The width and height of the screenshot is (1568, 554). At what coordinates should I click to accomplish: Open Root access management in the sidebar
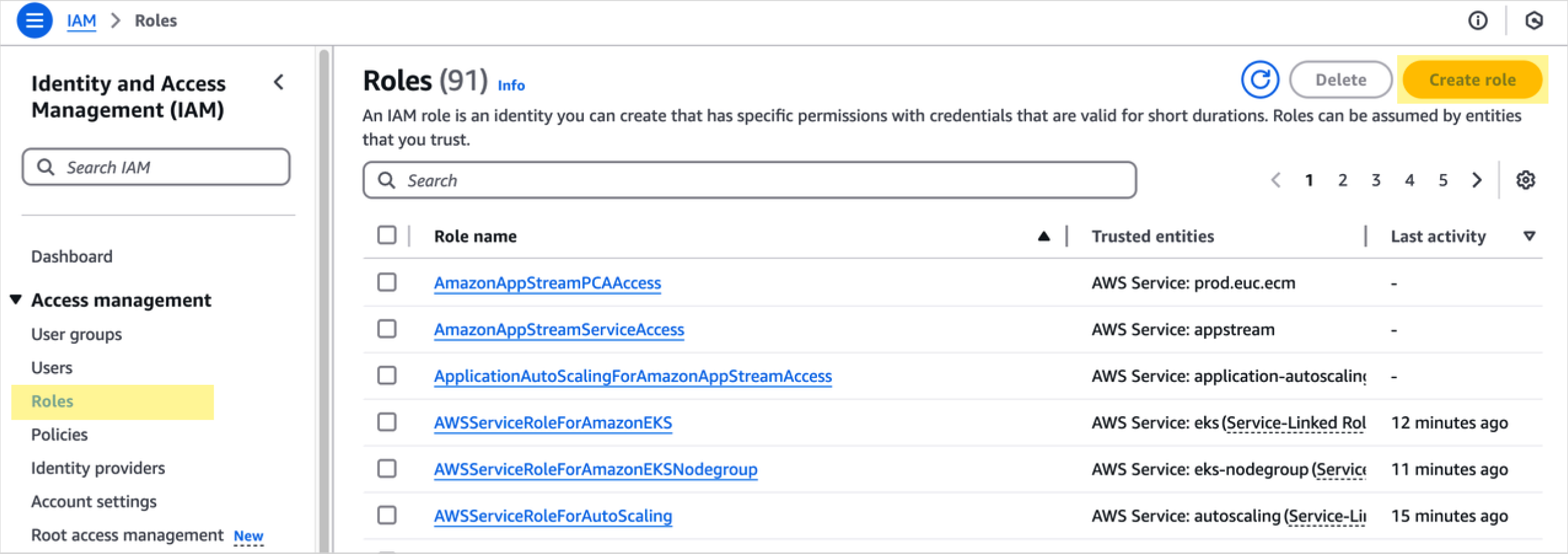point(127,535)
